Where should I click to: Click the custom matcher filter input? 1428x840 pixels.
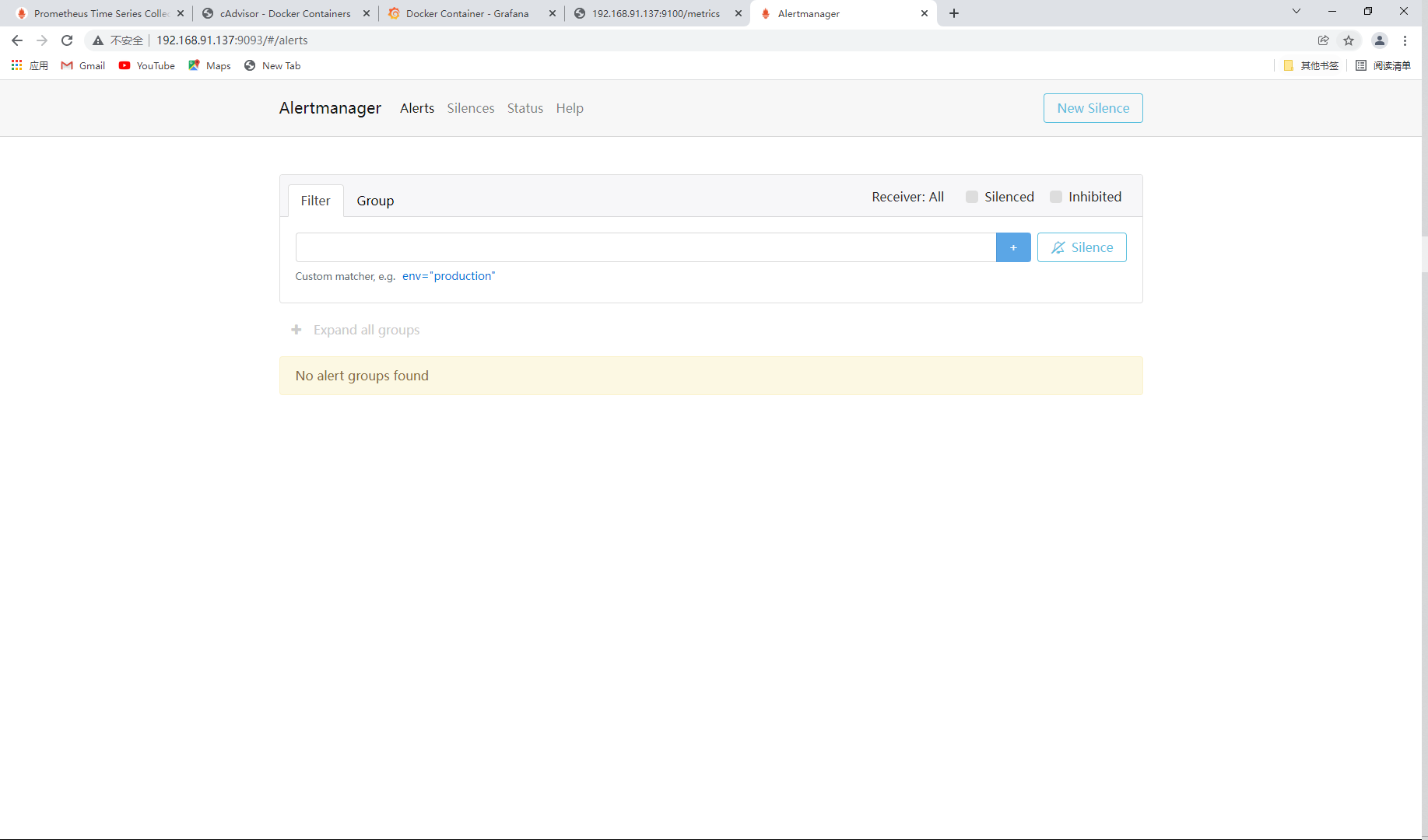coord(645,247)
